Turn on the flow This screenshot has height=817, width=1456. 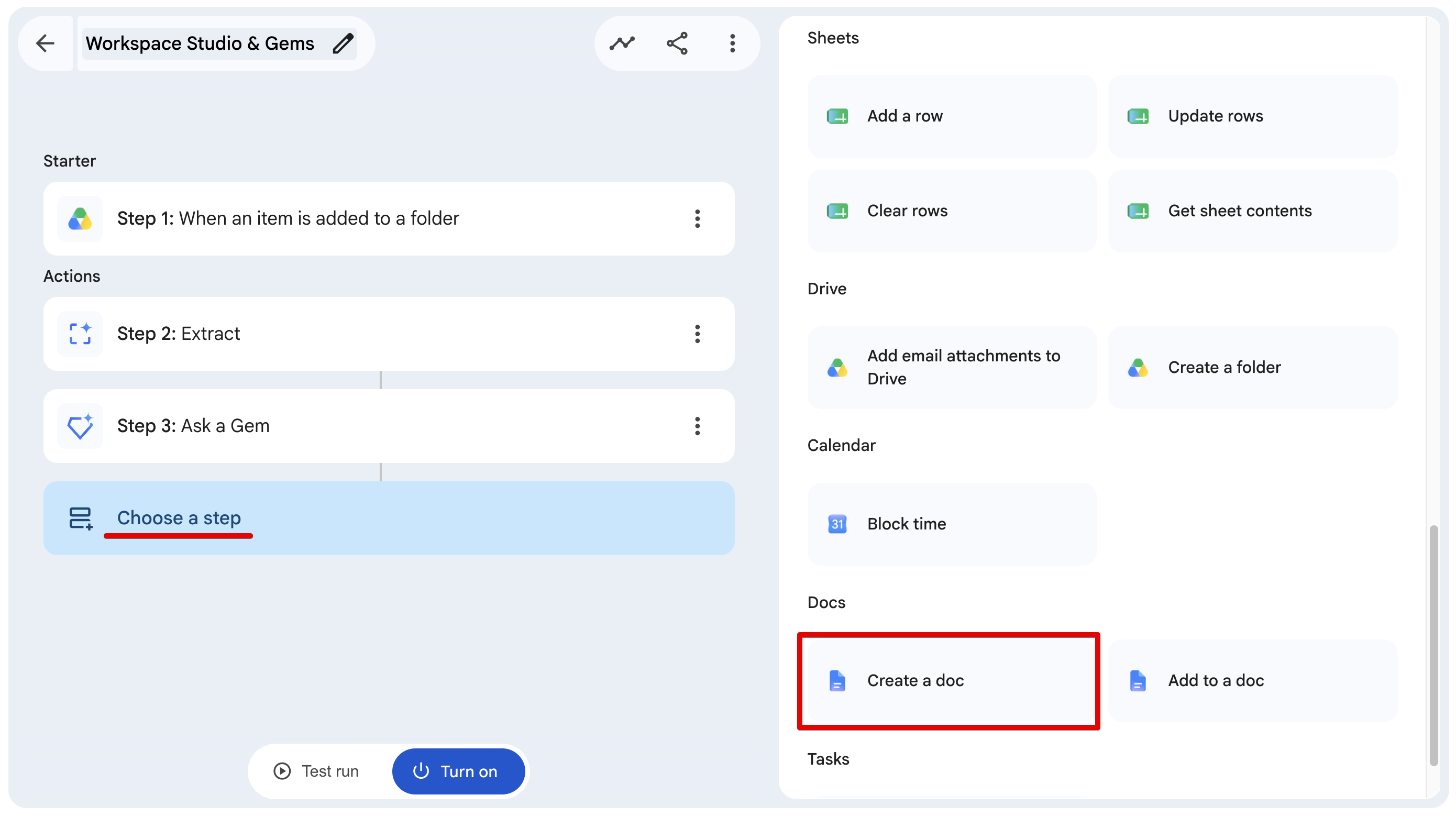[458, 771]
